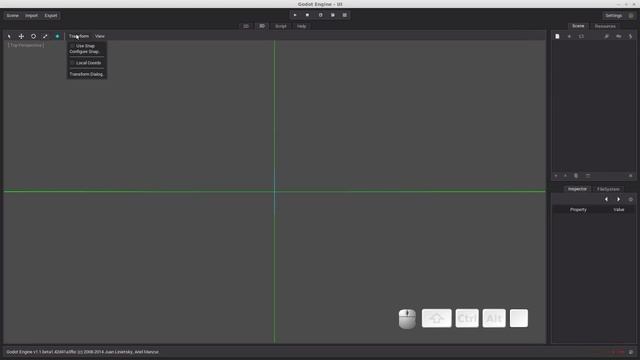This screenshot has height=360, width=640.
Task: Open the Import menu button
Action: pos(31,16)
